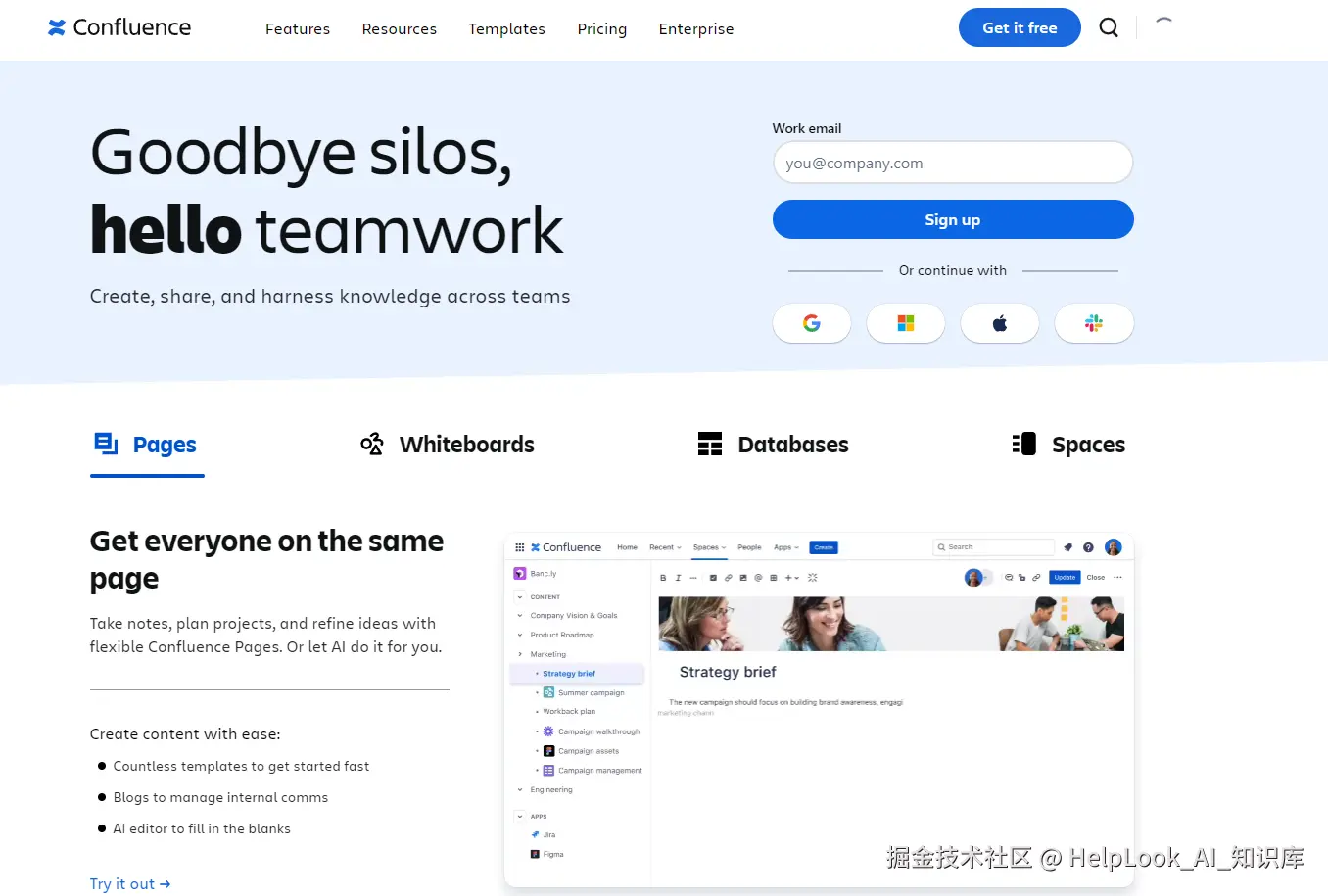Click the Figma app entry in the preview sidebar
The height and width of the screenshot is (896, 1328).
[547, 855]
